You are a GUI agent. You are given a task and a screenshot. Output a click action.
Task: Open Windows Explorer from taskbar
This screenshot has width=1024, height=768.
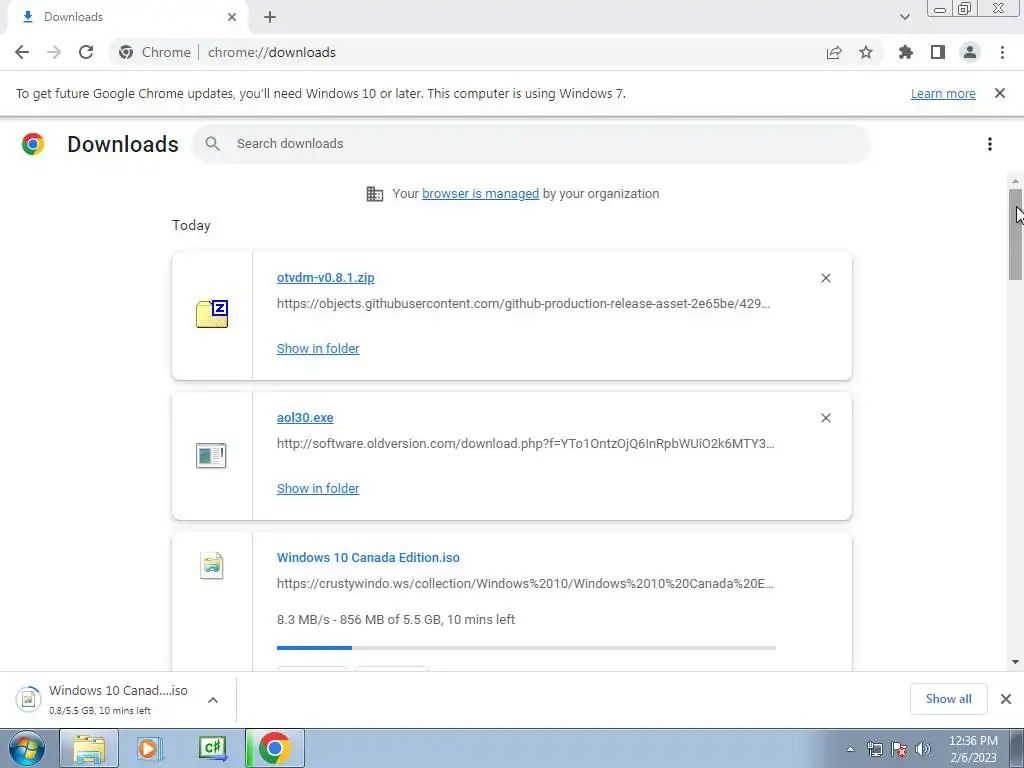pos(89,748)
